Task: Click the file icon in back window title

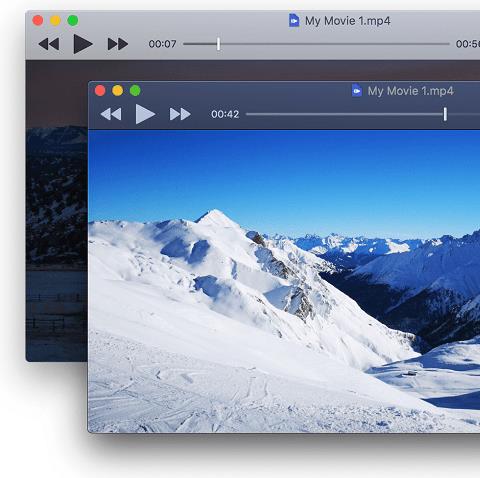Action: pos(294,20)
